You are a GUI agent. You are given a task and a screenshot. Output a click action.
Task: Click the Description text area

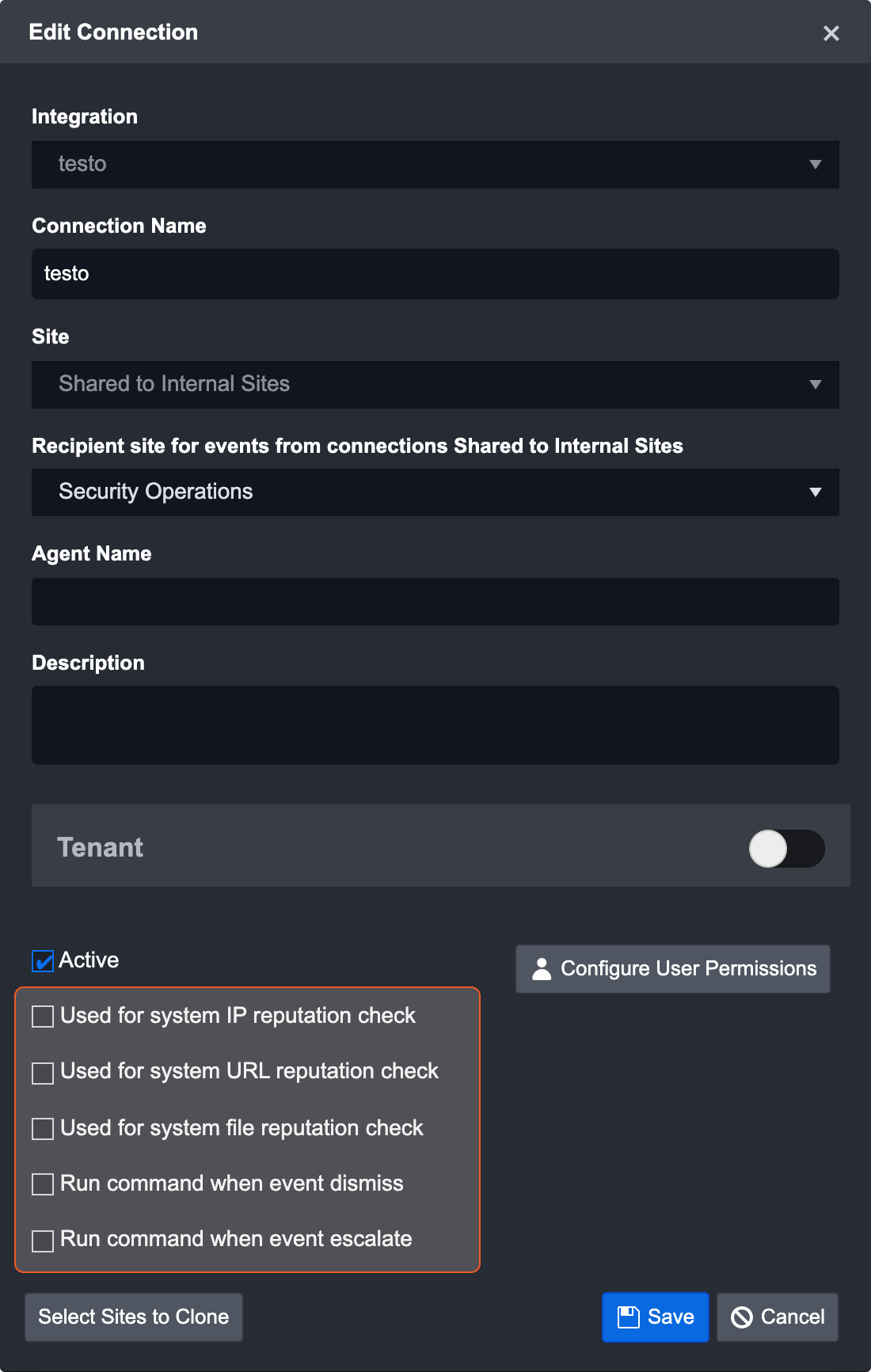(435, 725)
